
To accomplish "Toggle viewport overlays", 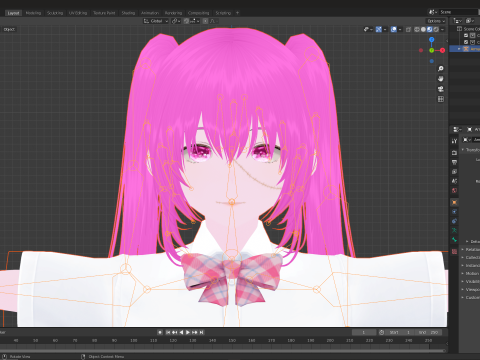I will pos(394,29).
